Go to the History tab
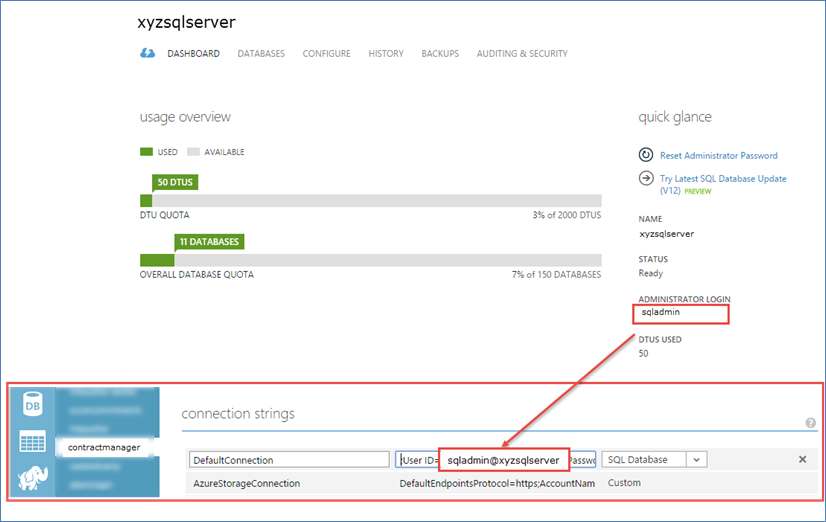Screen dimensions: 826x522 [x=386, y=54]
